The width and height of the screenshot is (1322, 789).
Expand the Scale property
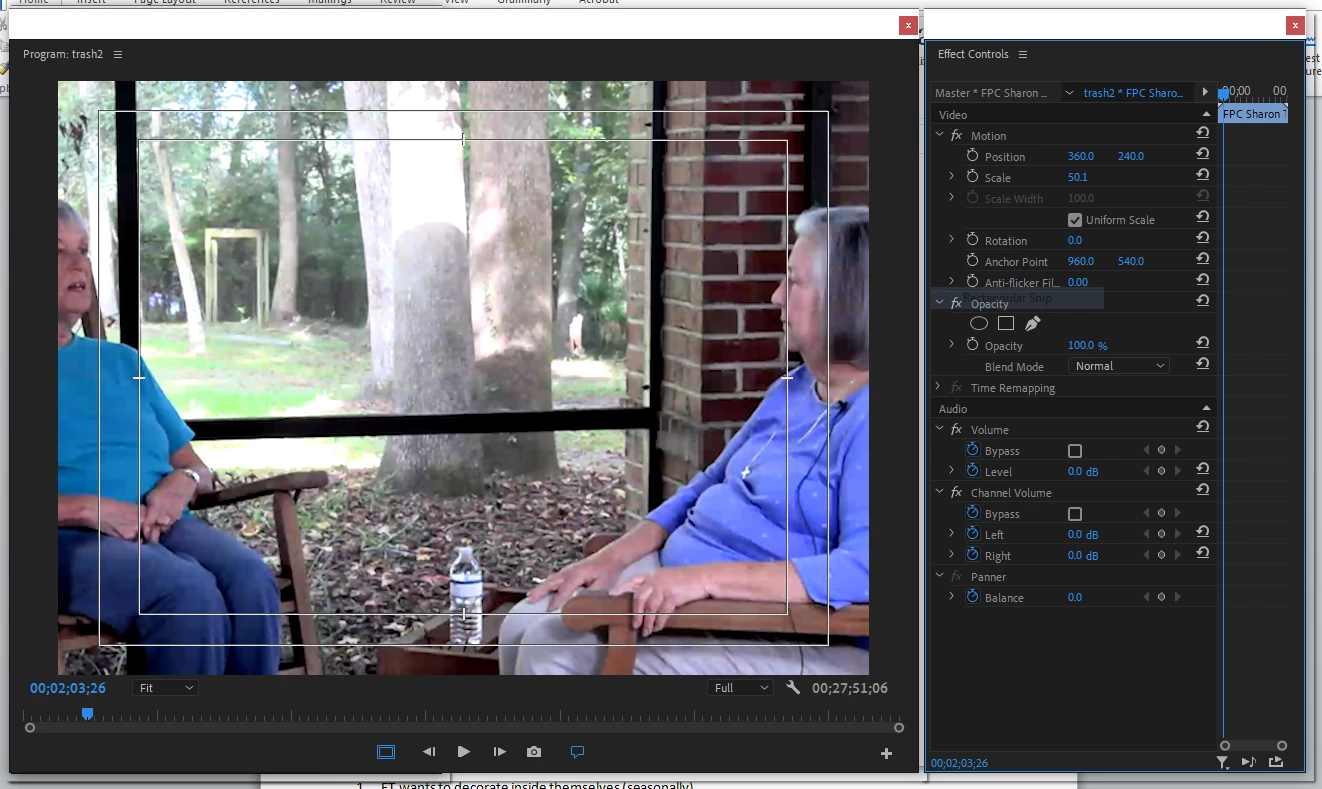point(951,176)
